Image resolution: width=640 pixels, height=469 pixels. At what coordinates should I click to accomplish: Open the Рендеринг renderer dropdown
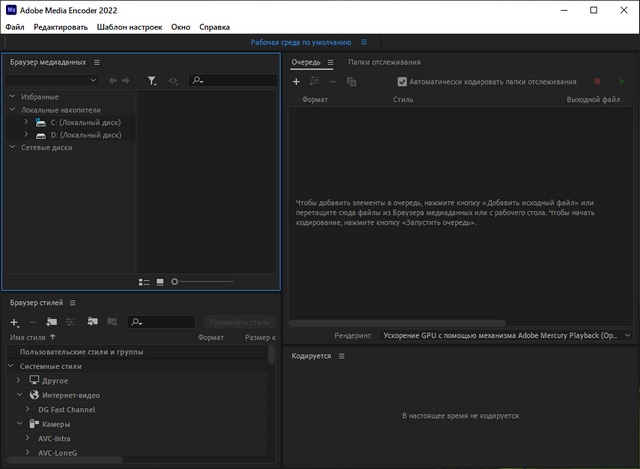(x=505, y=337)
